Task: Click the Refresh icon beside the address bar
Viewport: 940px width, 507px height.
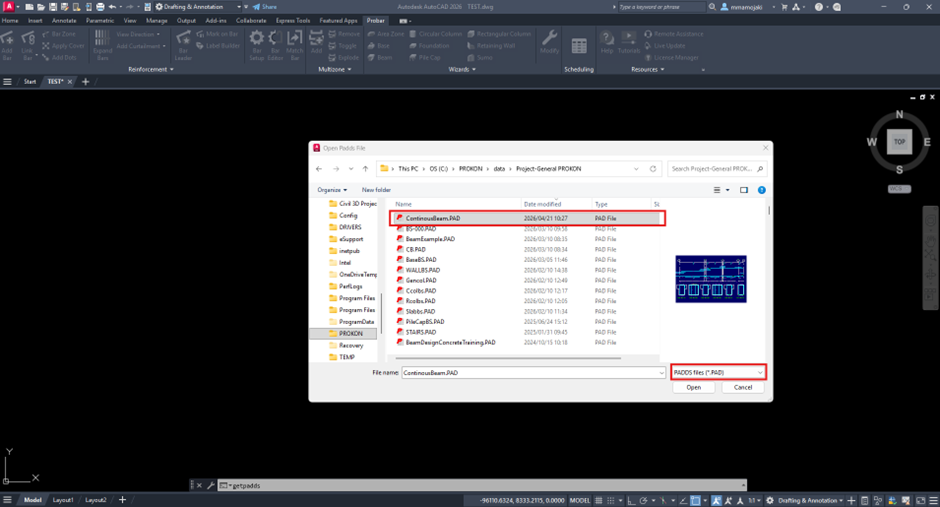Action: click(x=653, y=169)
